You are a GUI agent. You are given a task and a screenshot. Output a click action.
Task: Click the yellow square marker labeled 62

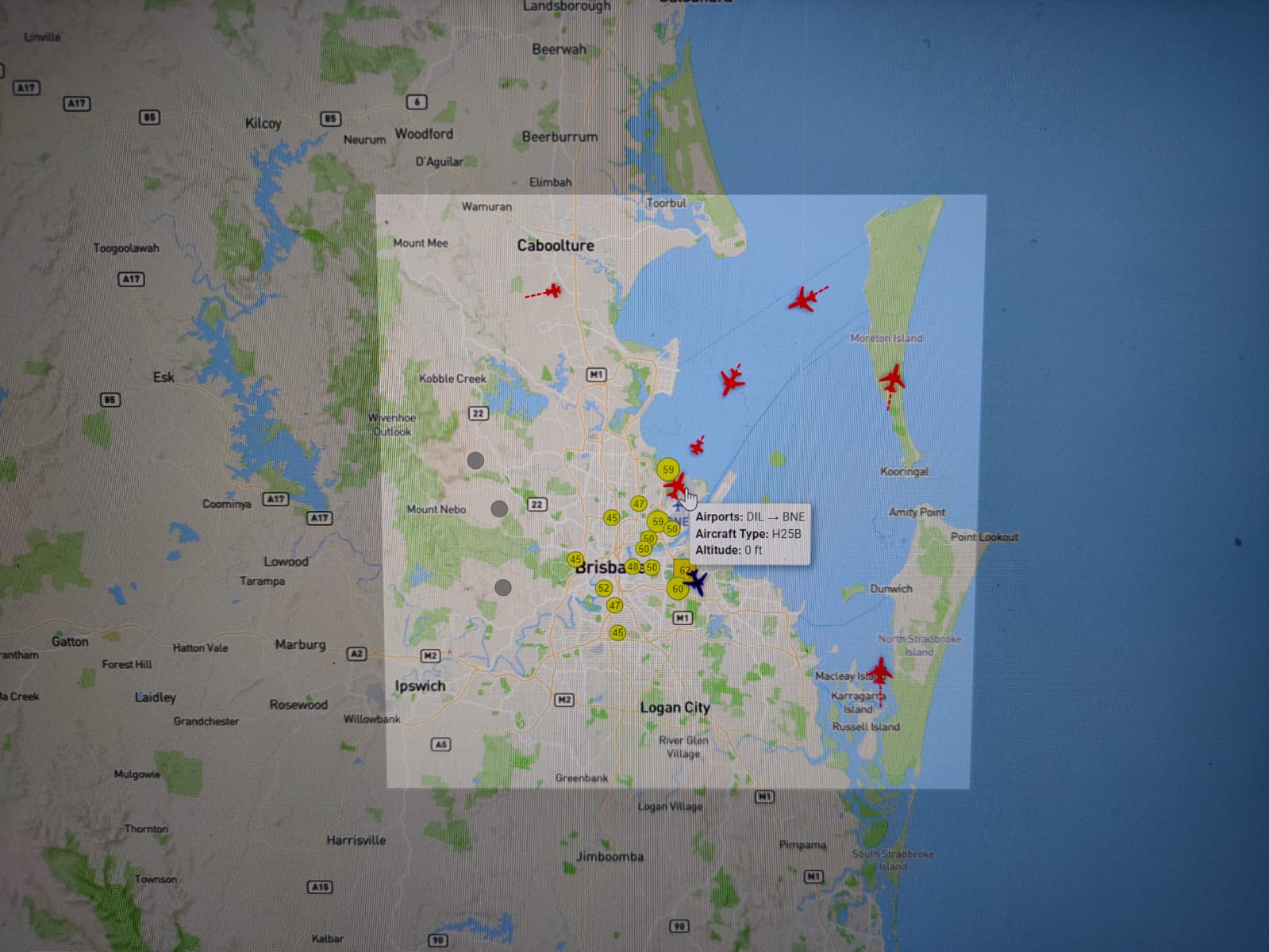682,569
